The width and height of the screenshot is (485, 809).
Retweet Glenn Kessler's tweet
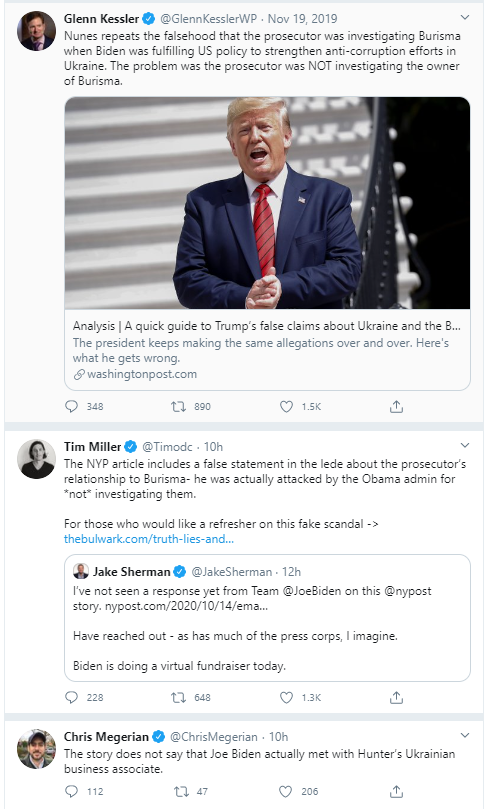pyautogui.click(x=179, y=407)
